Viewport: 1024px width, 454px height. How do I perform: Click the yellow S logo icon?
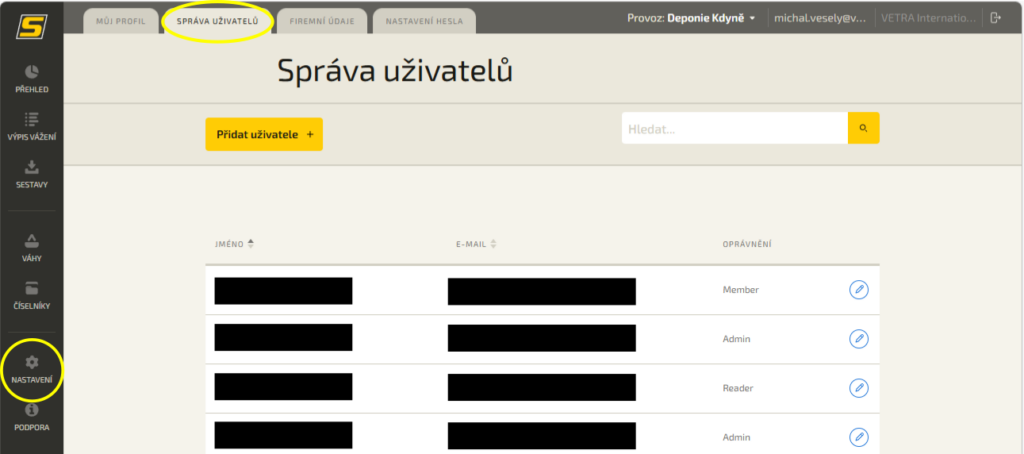click(31, 22)
